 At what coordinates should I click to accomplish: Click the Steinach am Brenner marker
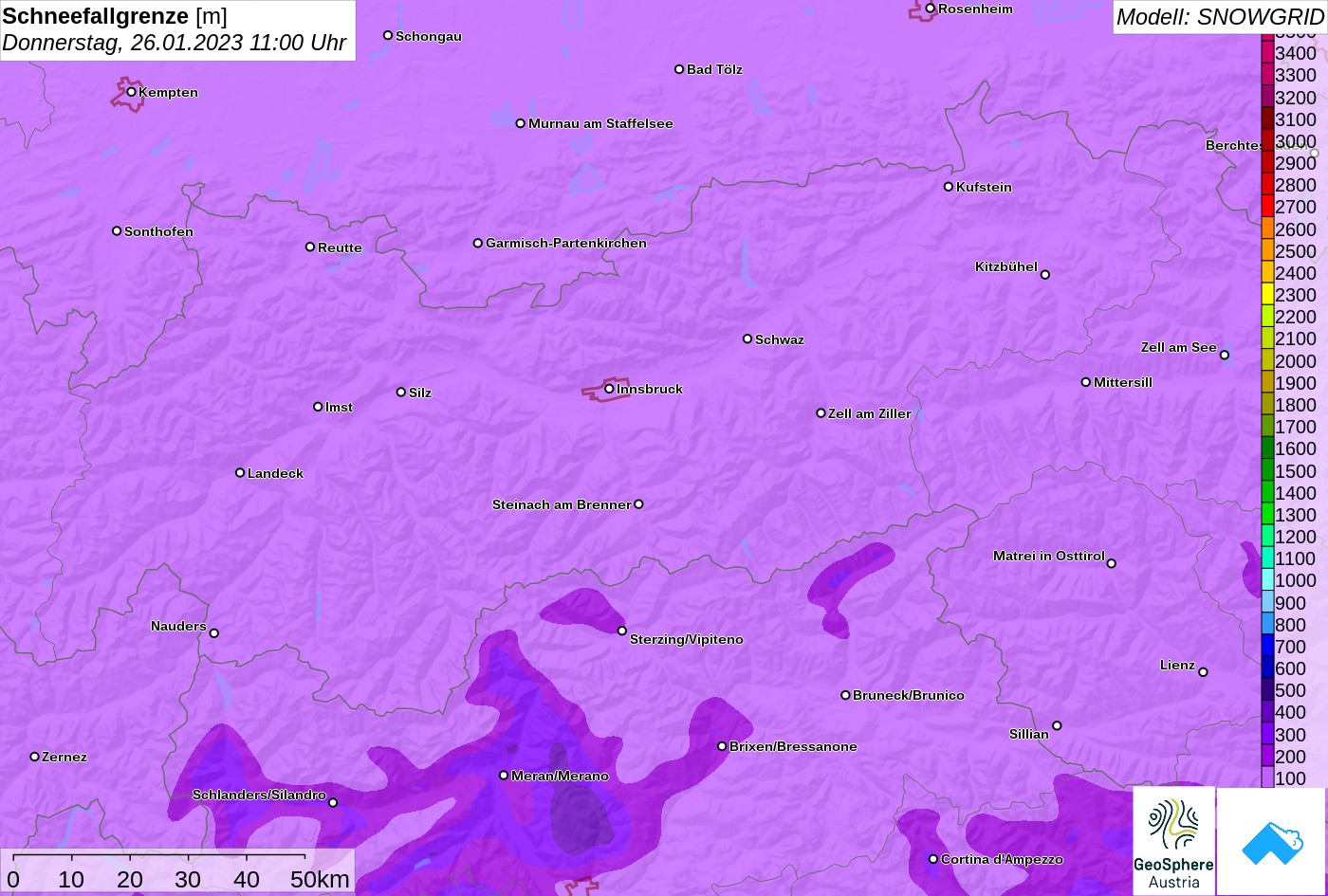click(638, 504)
